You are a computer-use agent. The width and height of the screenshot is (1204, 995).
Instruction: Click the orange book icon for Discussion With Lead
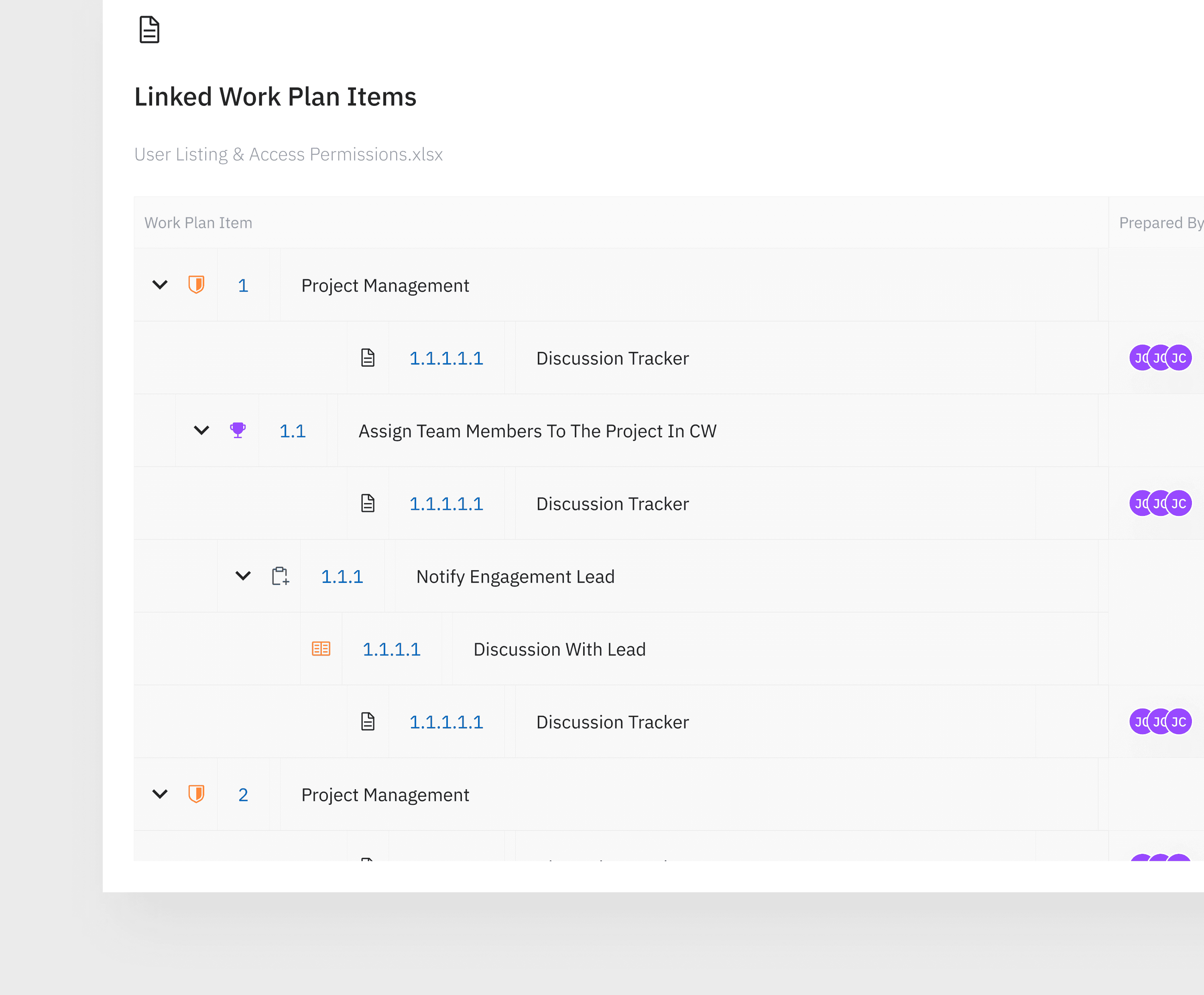(x=321, y=649)
